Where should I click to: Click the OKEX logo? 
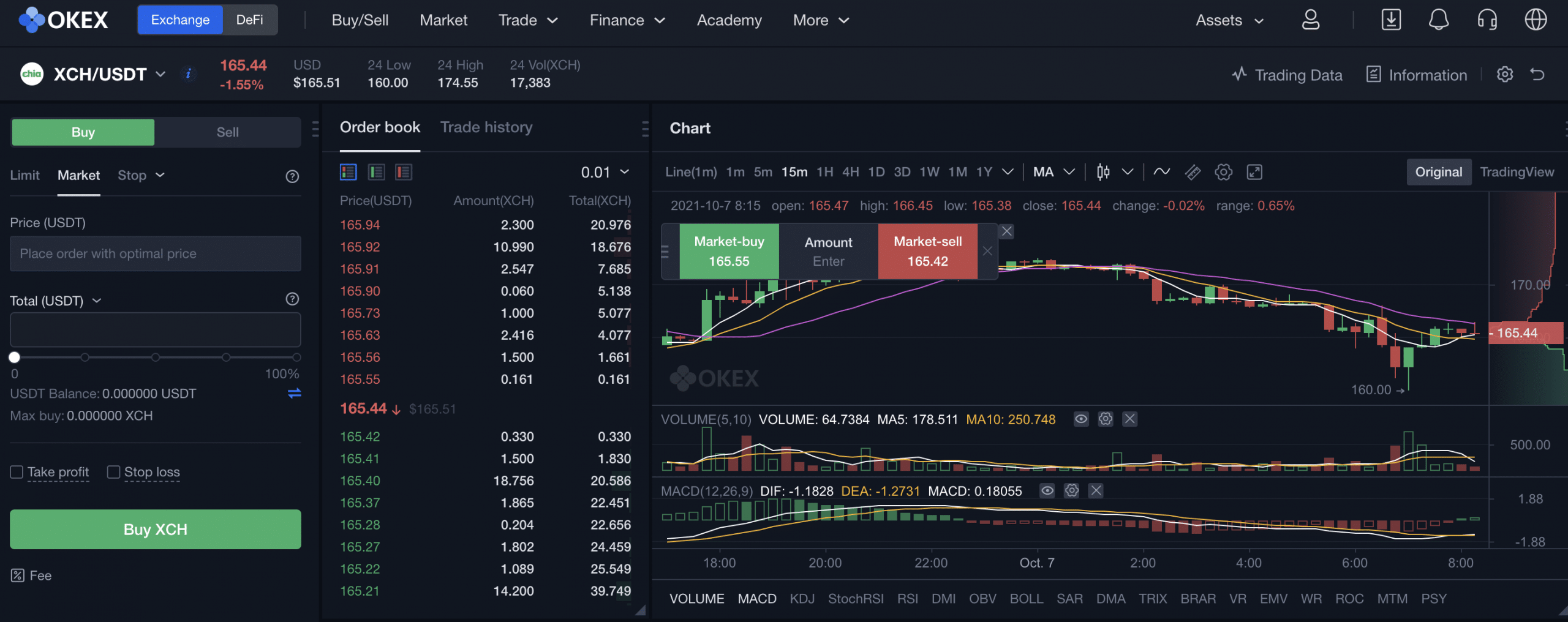pos(64,20)
